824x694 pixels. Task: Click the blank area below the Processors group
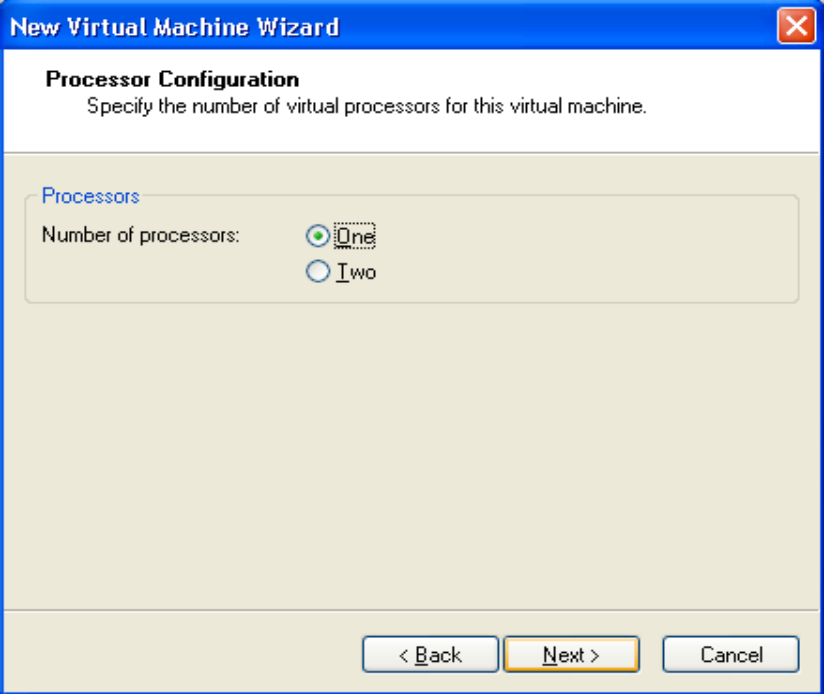(410, 450)
